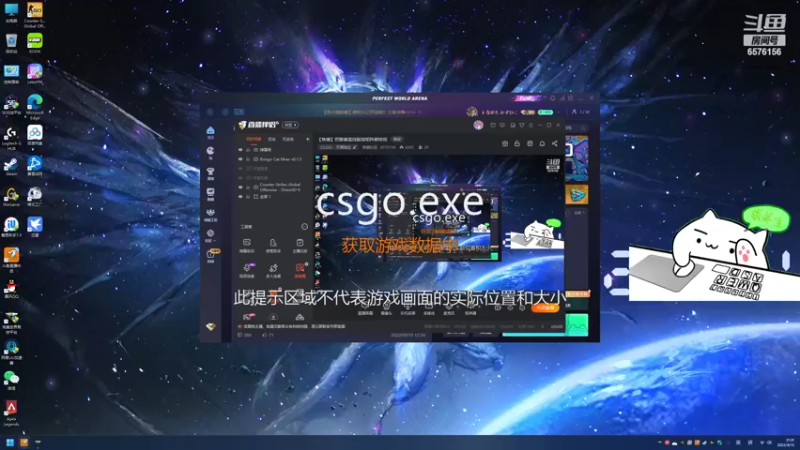The width and height of the screenshot is (800, 450).
Task: Lock the Counter-Strike Global Offensive source
Action: tap(248, 187)
